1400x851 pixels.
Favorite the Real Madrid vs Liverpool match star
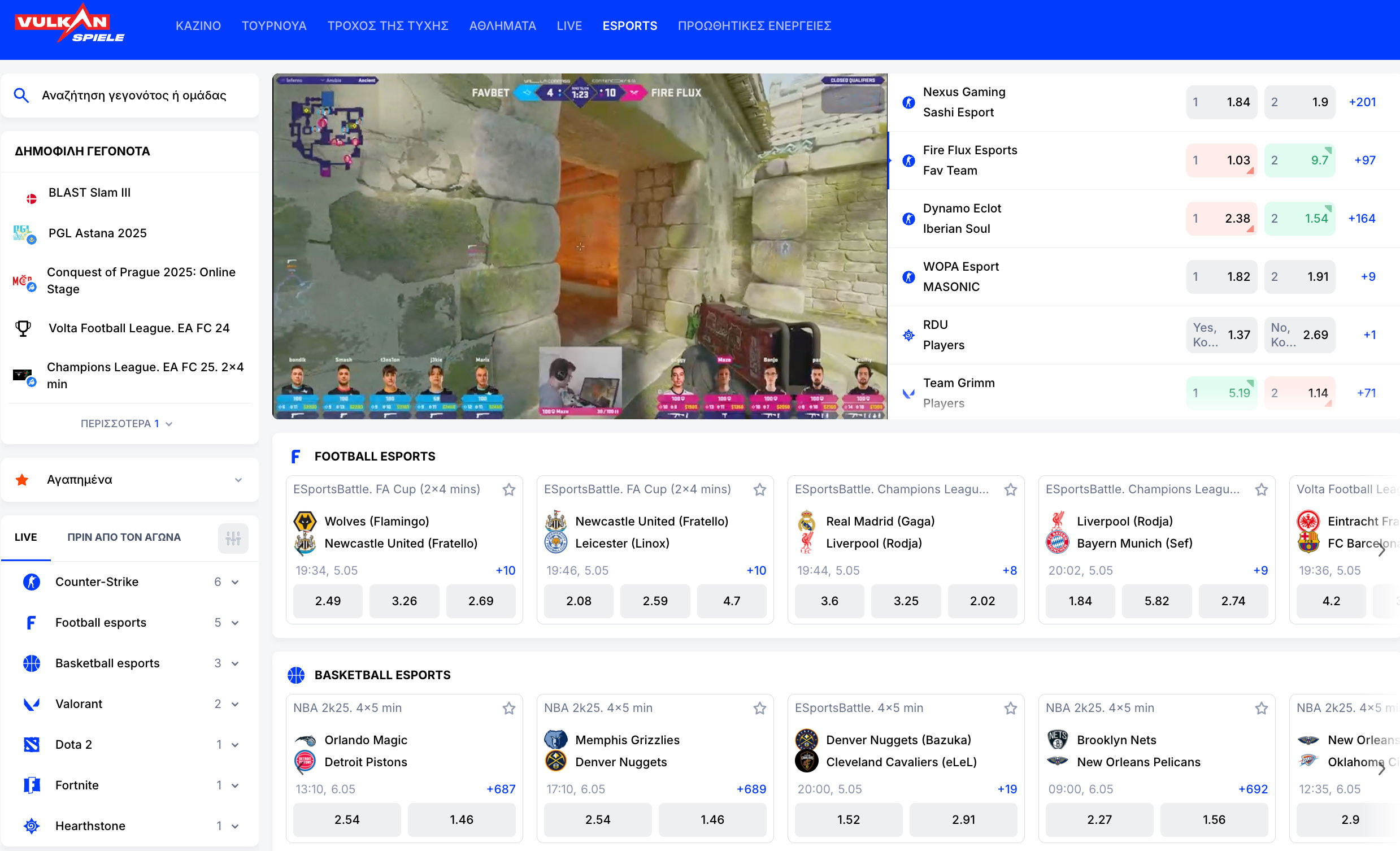1011,489
